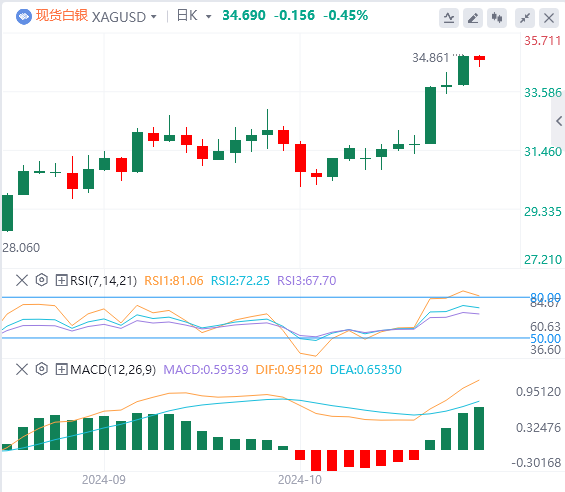Screen dimensions: 565x492
Task: Expand the MACD panel plus icon
Action: point(62,369)
